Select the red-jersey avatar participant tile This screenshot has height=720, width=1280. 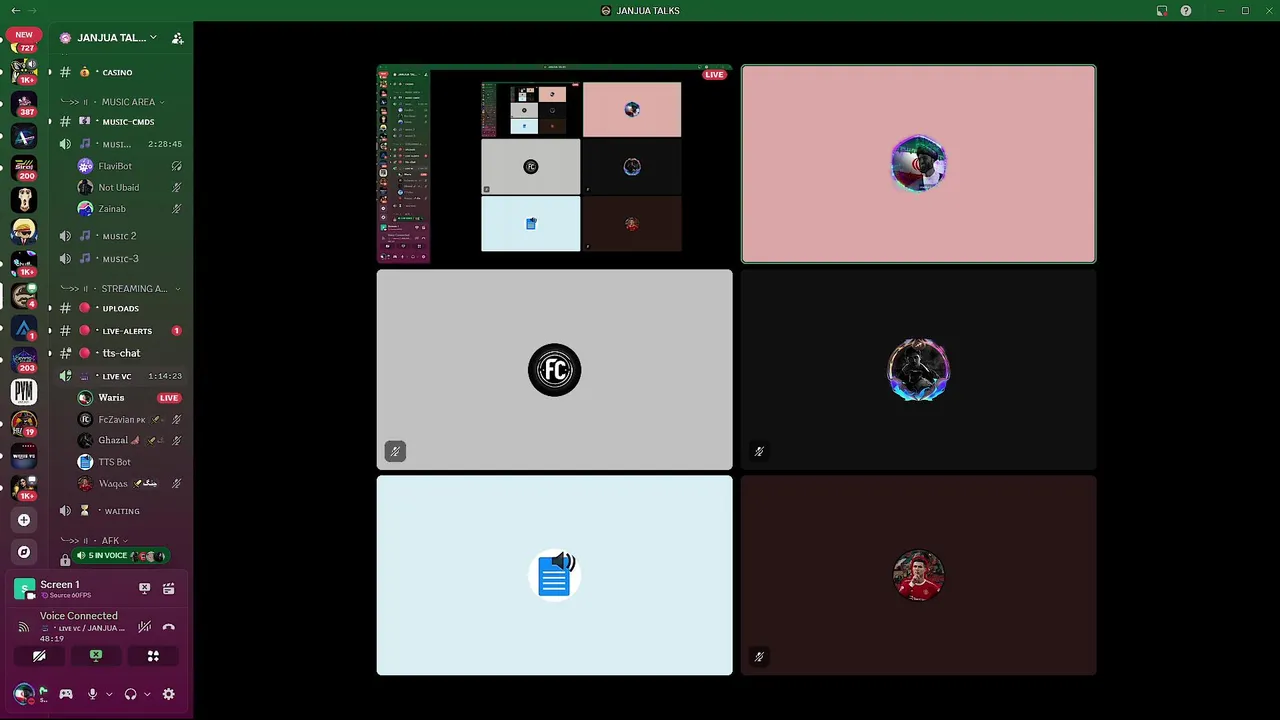[x=918, y=575]
